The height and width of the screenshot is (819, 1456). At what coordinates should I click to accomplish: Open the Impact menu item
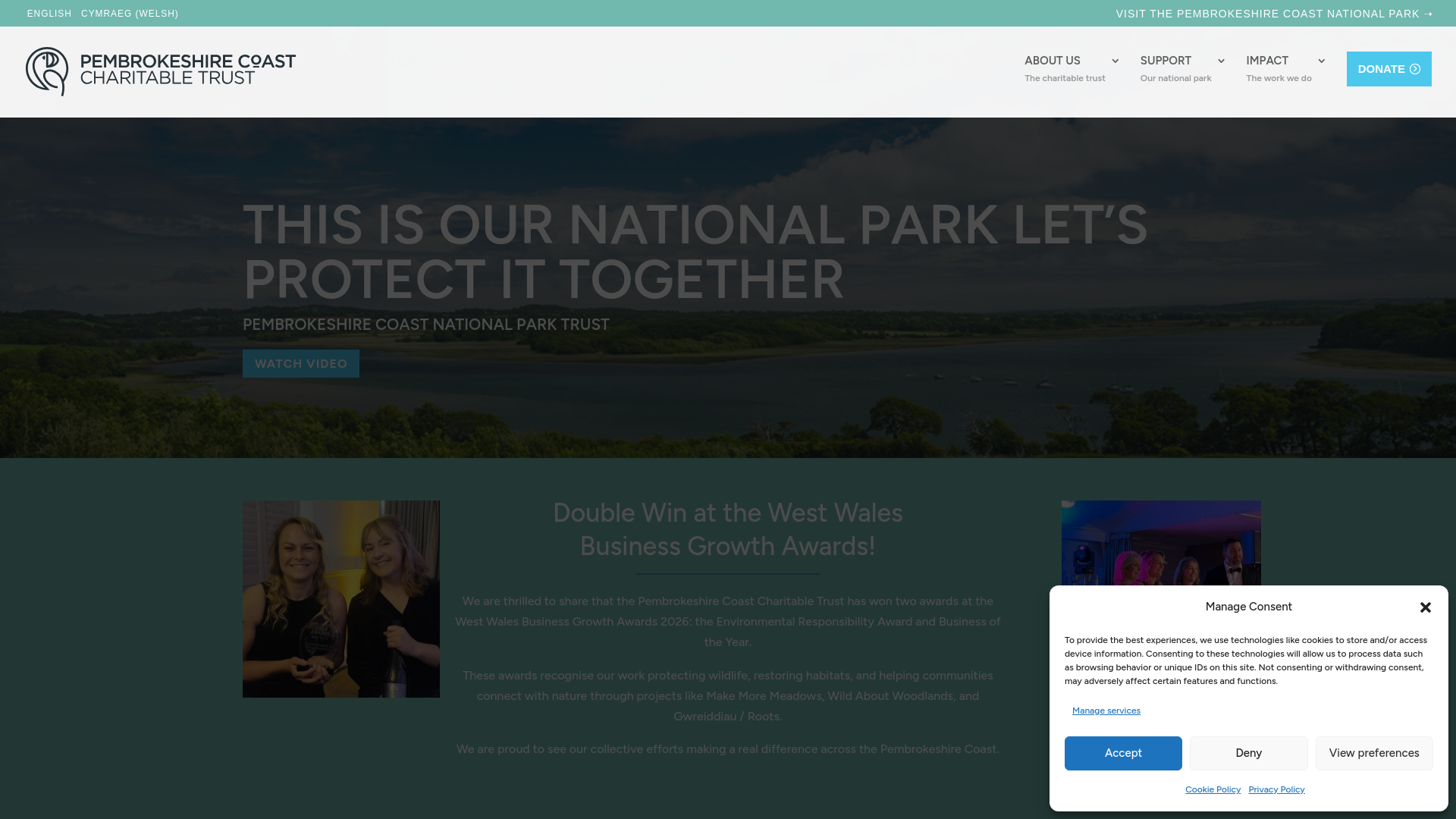coord(1279,68)
